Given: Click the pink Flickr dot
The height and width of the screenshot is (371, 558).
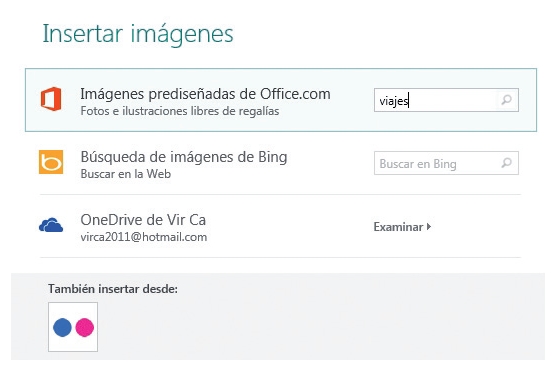Looking at the screenshot, I should (84, 327).
